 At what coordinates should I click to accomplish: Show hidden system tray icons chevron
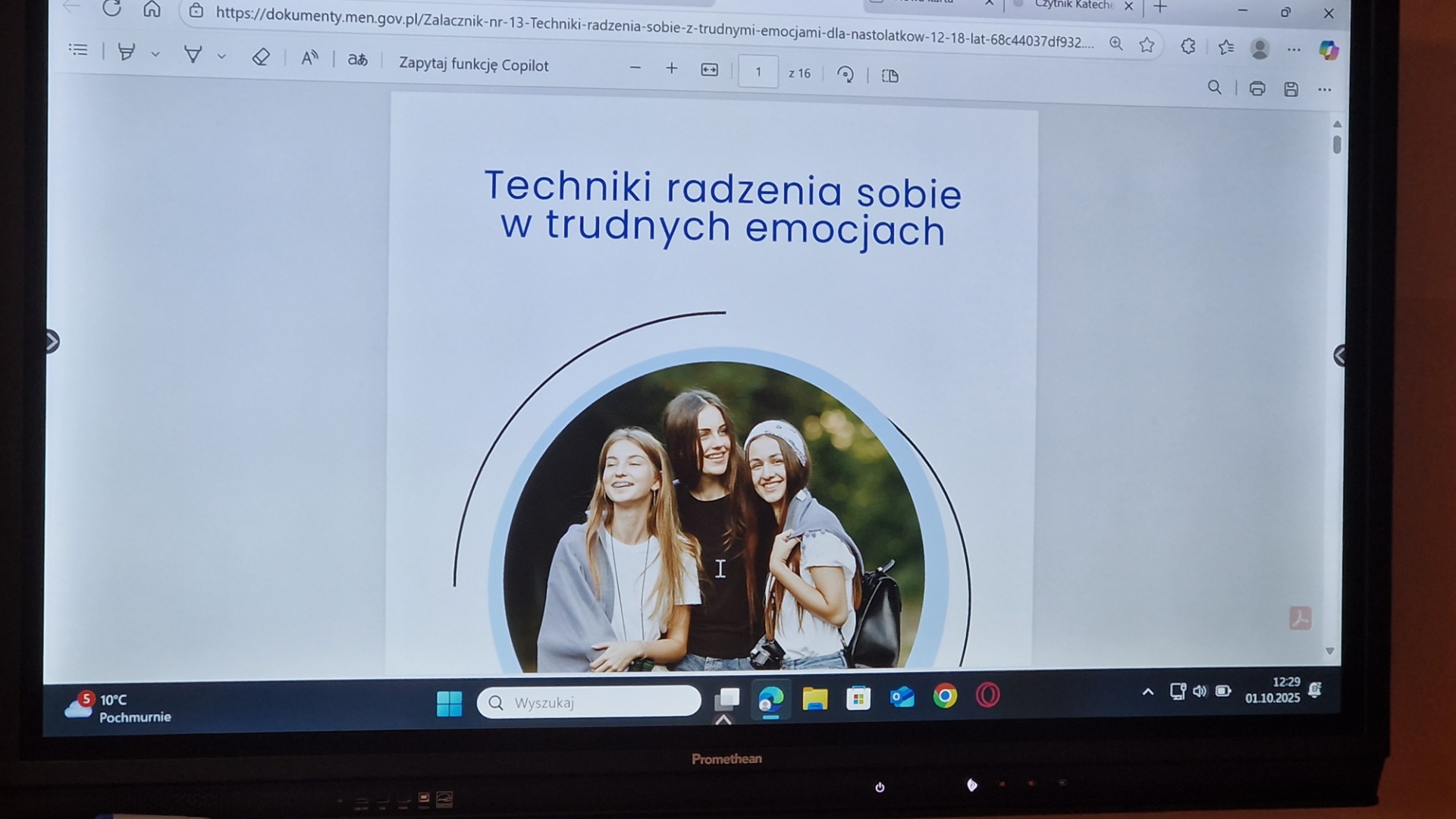[1147, 692]
